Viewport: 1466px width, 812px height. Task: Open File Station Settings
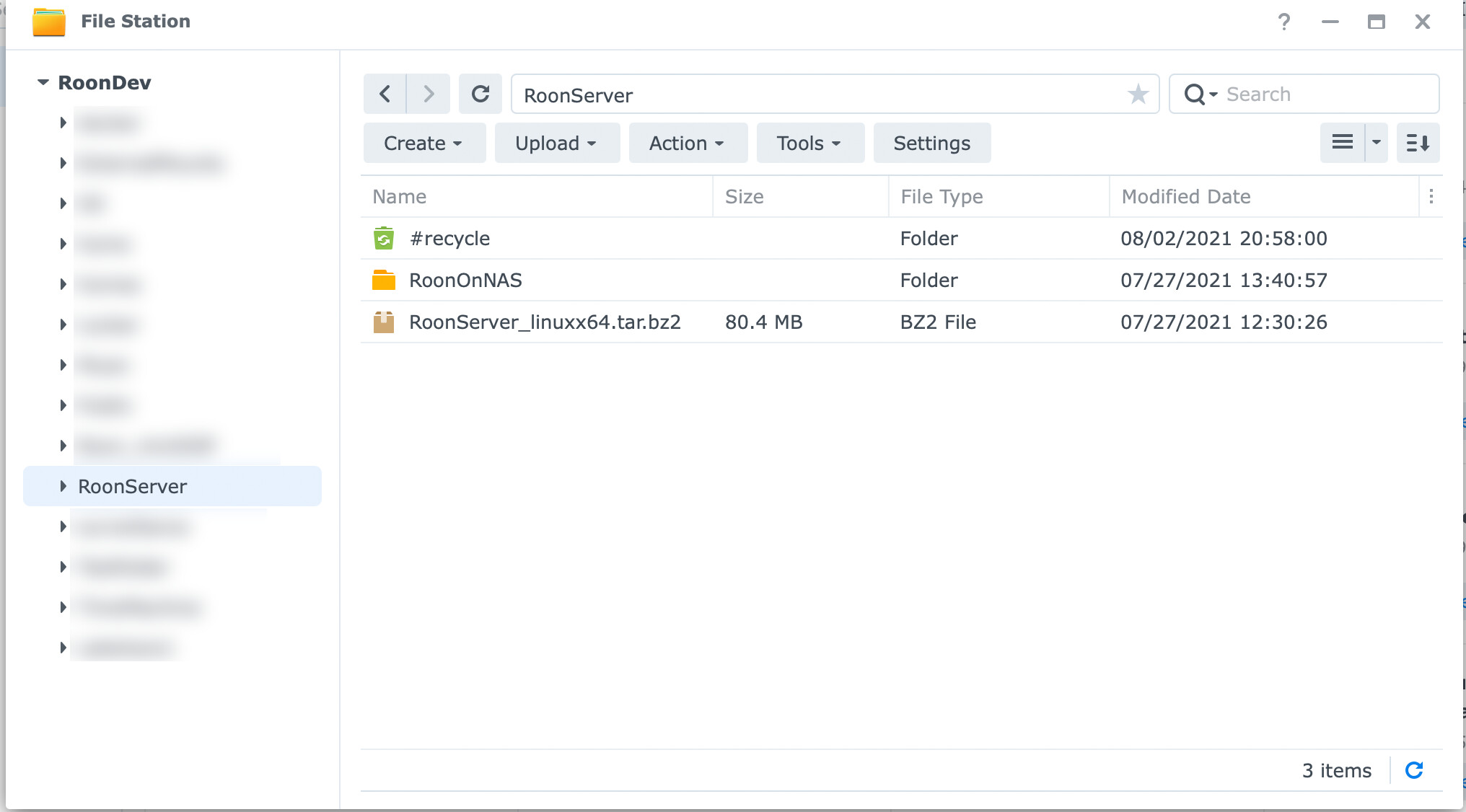(931, 143)
